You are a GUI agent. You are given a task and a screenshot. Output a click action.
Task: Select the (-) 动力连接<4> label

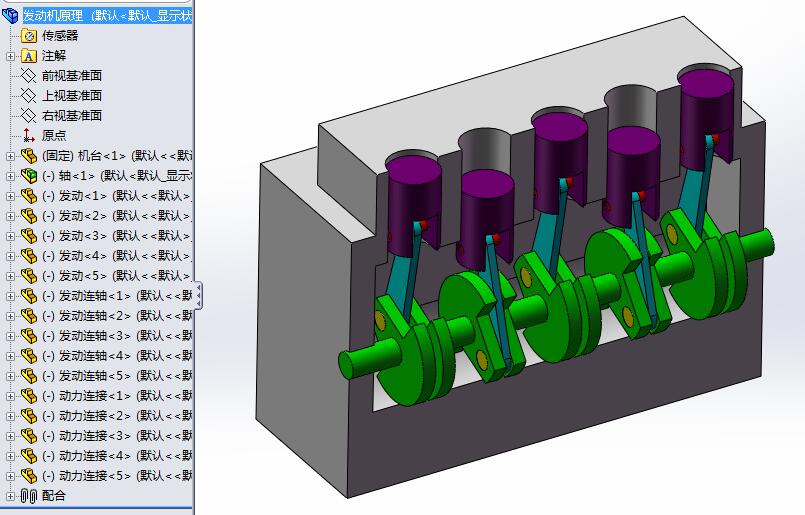[117, 456]
